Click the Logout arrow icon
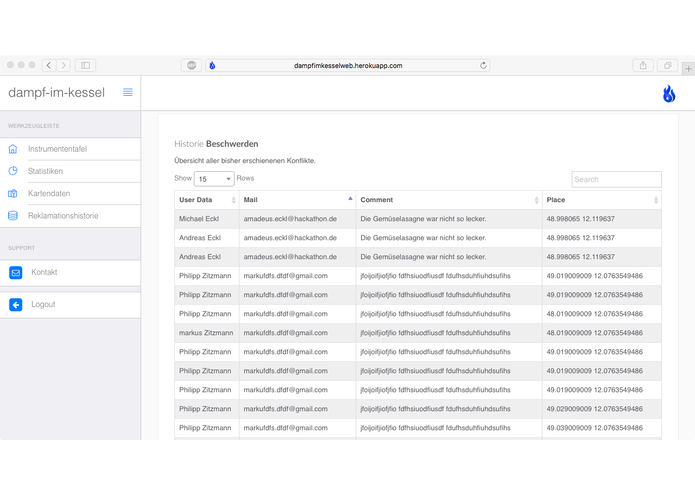This screenshot has height=494, width=695. (x=16, y=305)
